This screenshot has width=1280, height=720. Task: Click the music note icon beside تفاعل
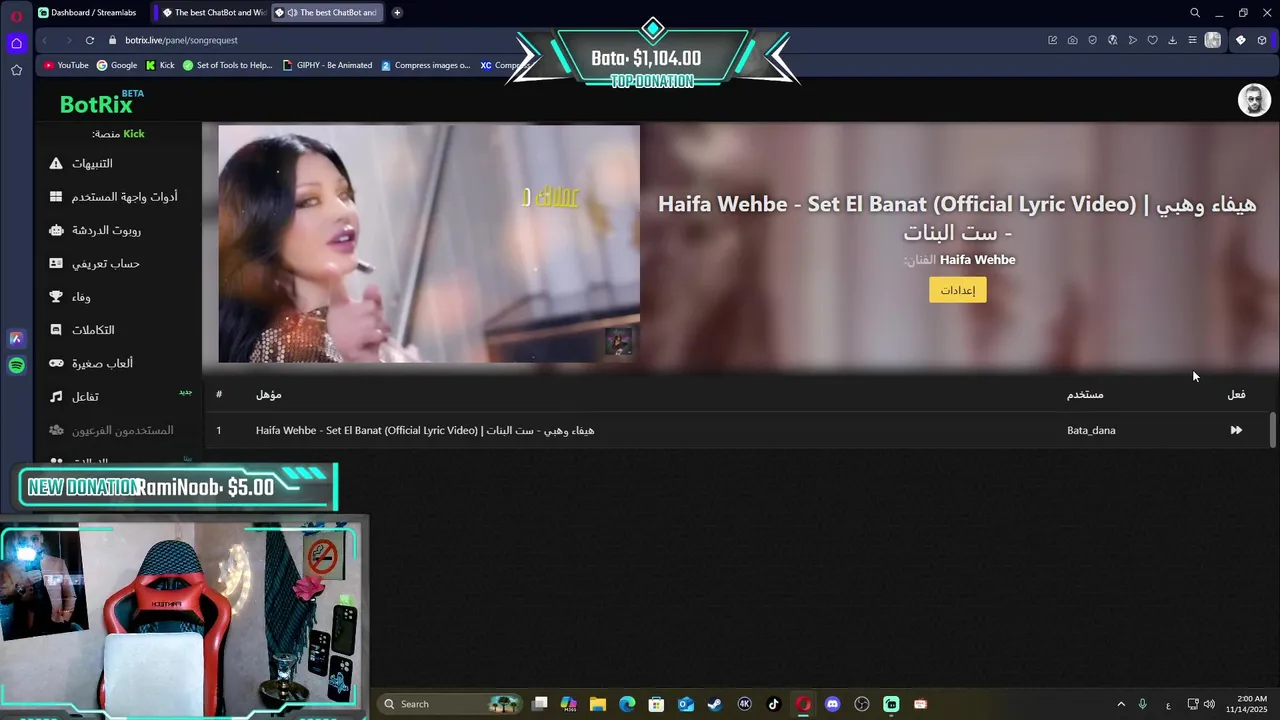click(56, 397)
